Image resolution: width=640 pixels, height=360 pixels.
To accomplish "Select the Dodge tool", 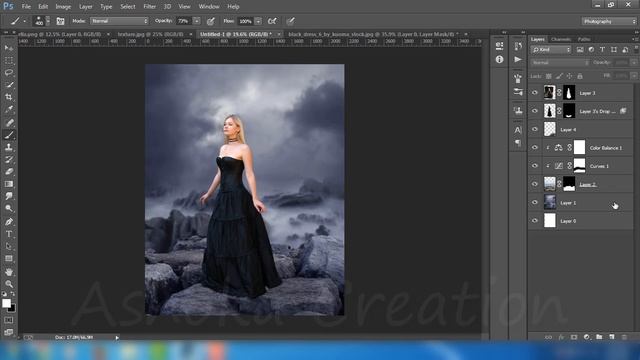I will (9, 208).
